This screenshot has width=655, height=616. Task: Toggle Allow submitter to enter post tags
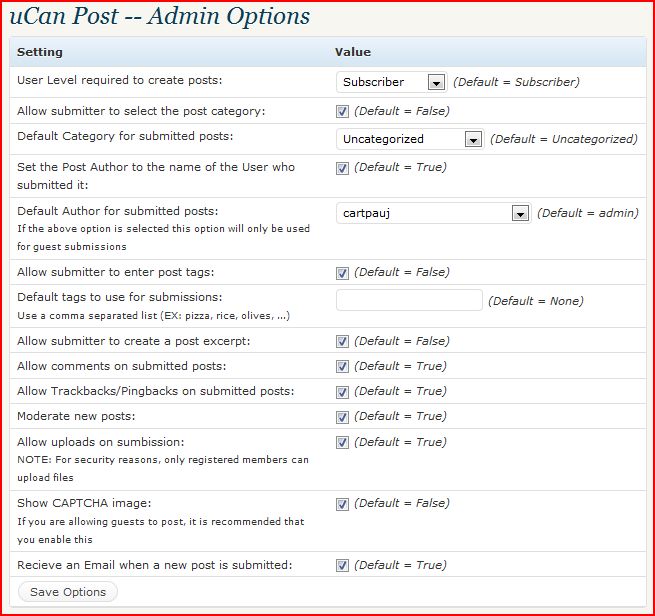coord(342,273)
